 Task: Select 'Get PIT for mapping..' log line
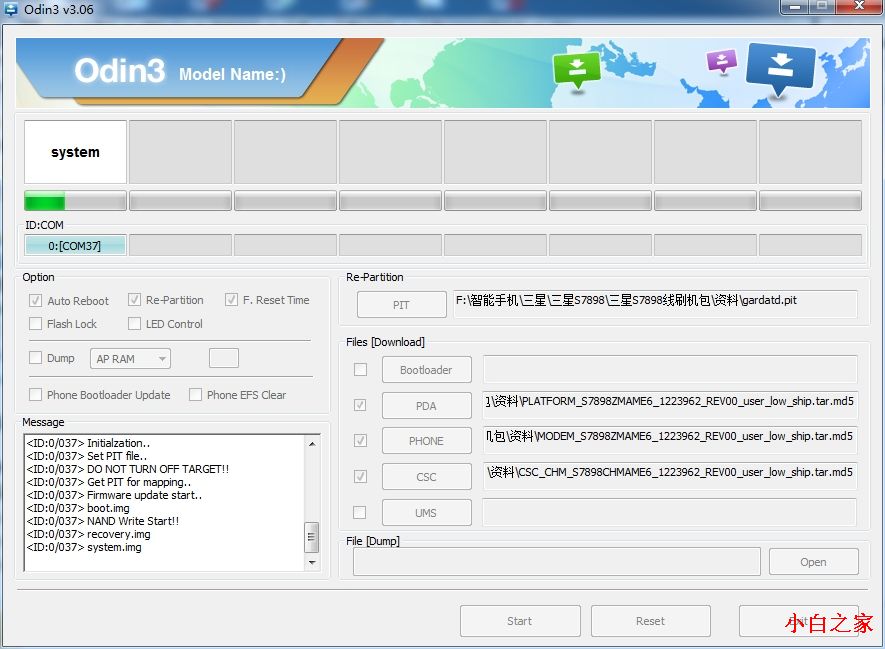[x=109, y=482]
